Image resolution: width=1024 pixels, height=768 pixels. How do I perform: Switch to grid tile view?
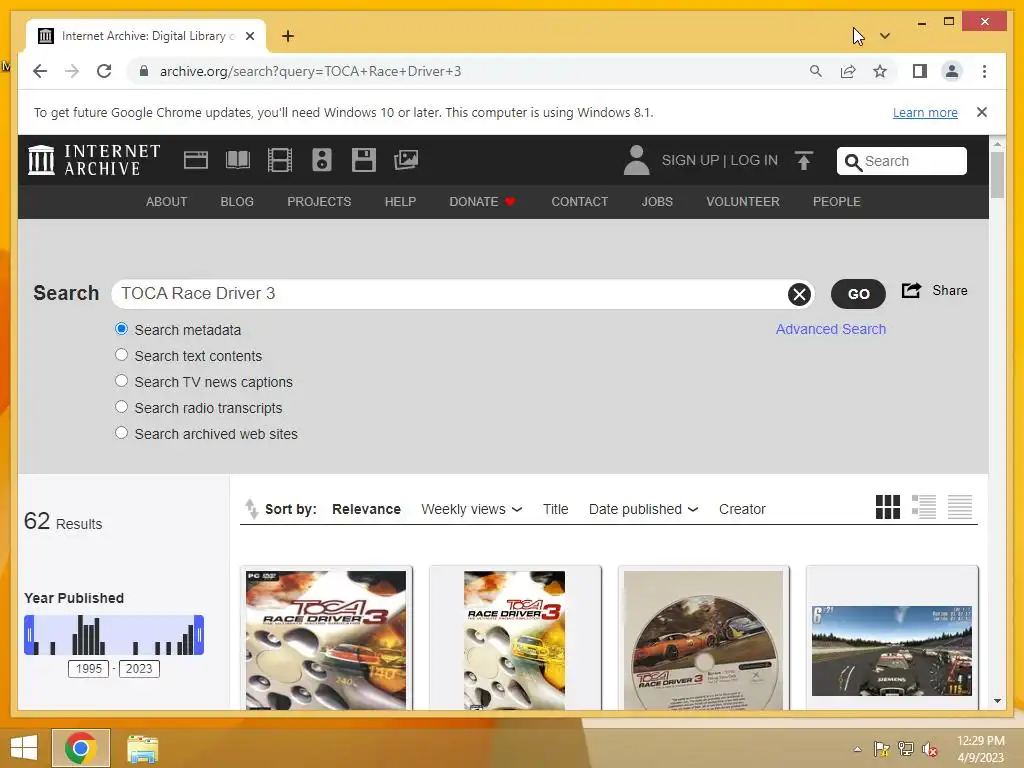tap(888, 507)
